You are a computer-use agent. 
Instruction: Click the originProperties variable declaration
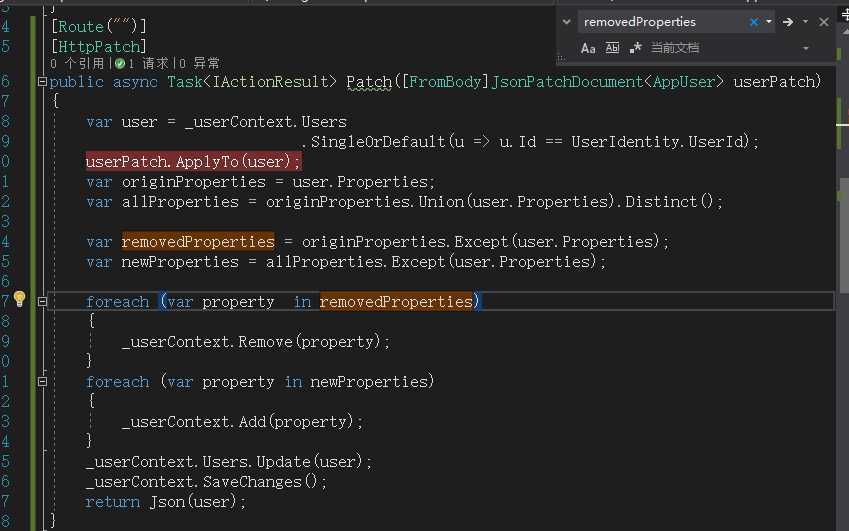pyautogui.click(x=193, y=181)
